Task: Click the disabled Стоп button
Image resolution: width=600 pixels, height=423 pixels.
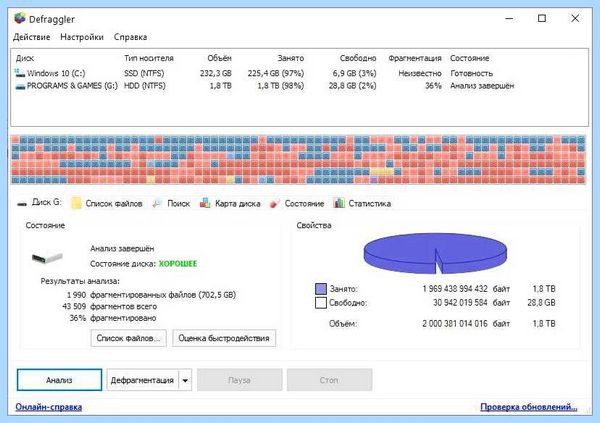Action: (x=329, y=380)
